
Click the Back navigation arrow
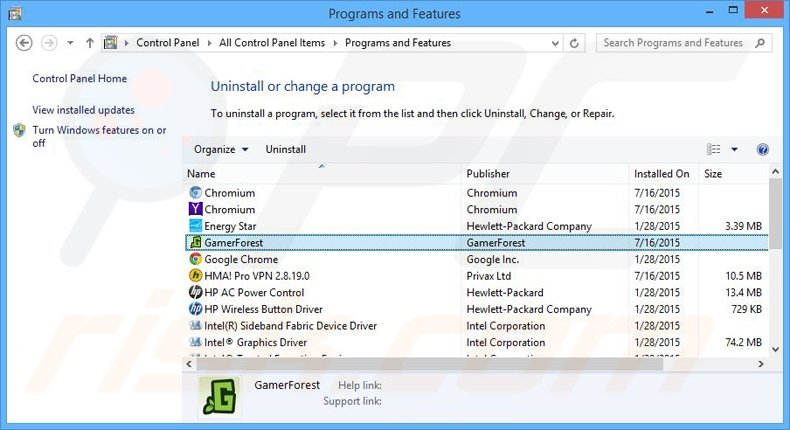click(x=24, y=43)
